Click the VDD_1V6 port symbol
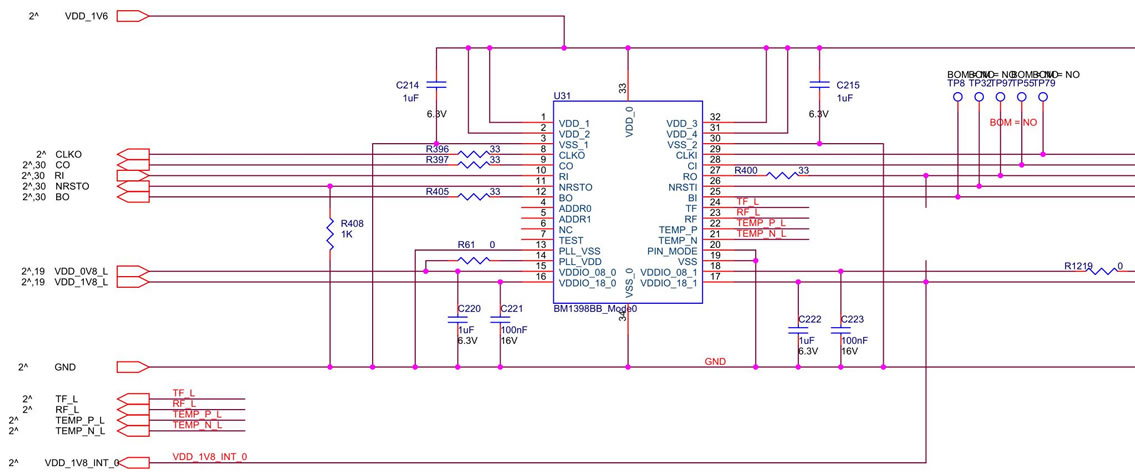 click(x=132, y=16)
